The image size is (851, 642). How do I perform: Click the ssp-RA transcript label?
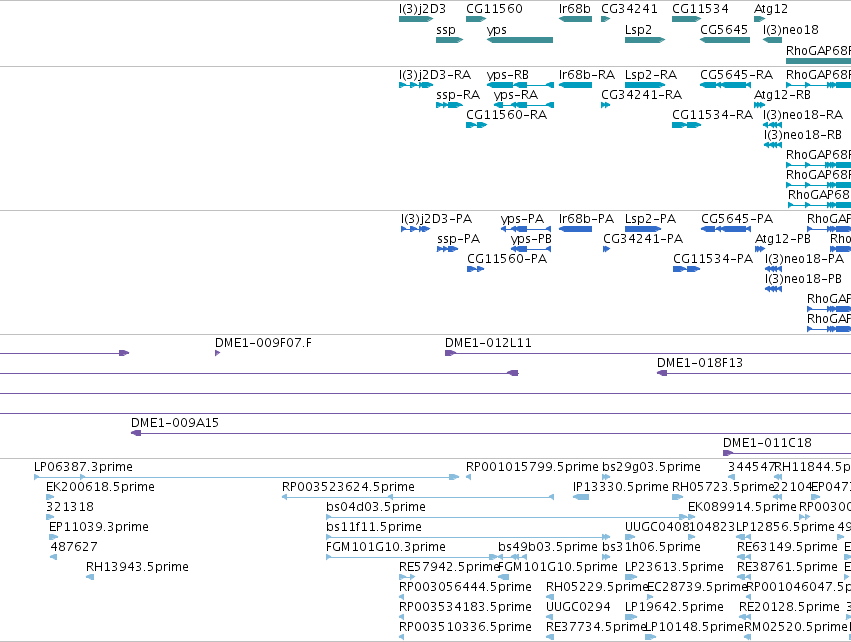458,94
